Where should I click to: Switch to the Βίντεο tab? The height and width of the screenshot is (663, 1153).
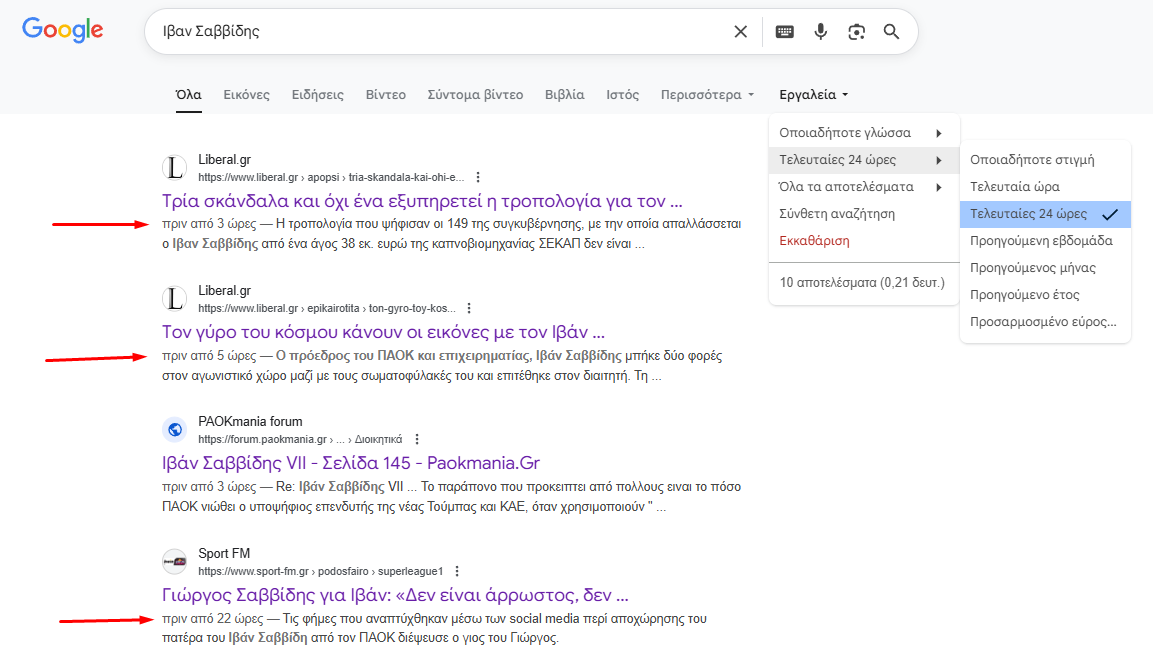pos(385,95)
